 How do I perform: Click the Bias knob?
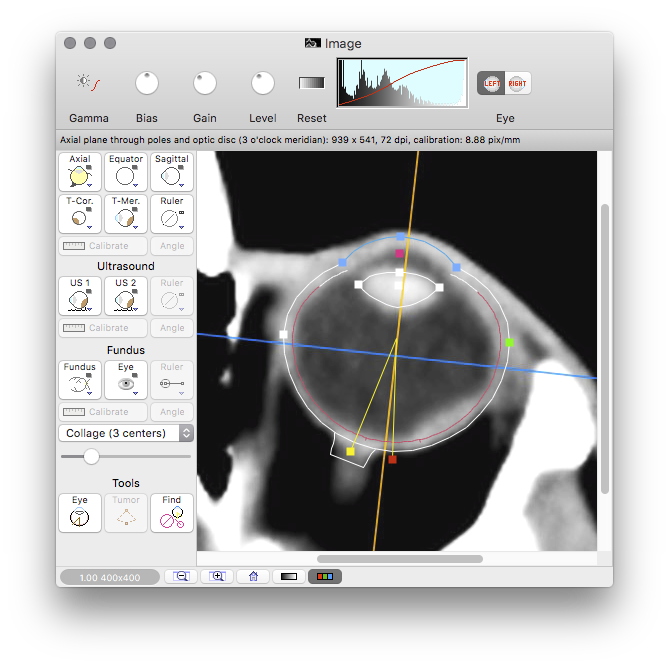[x=147, y=83]
